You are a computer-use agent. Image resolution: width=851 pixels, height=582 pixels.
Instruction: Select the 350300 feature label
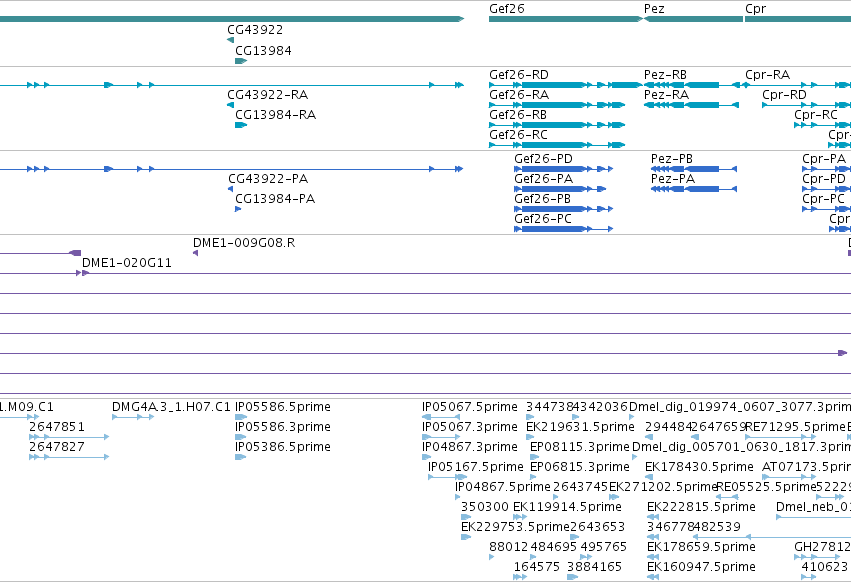(x=485, y=507)
